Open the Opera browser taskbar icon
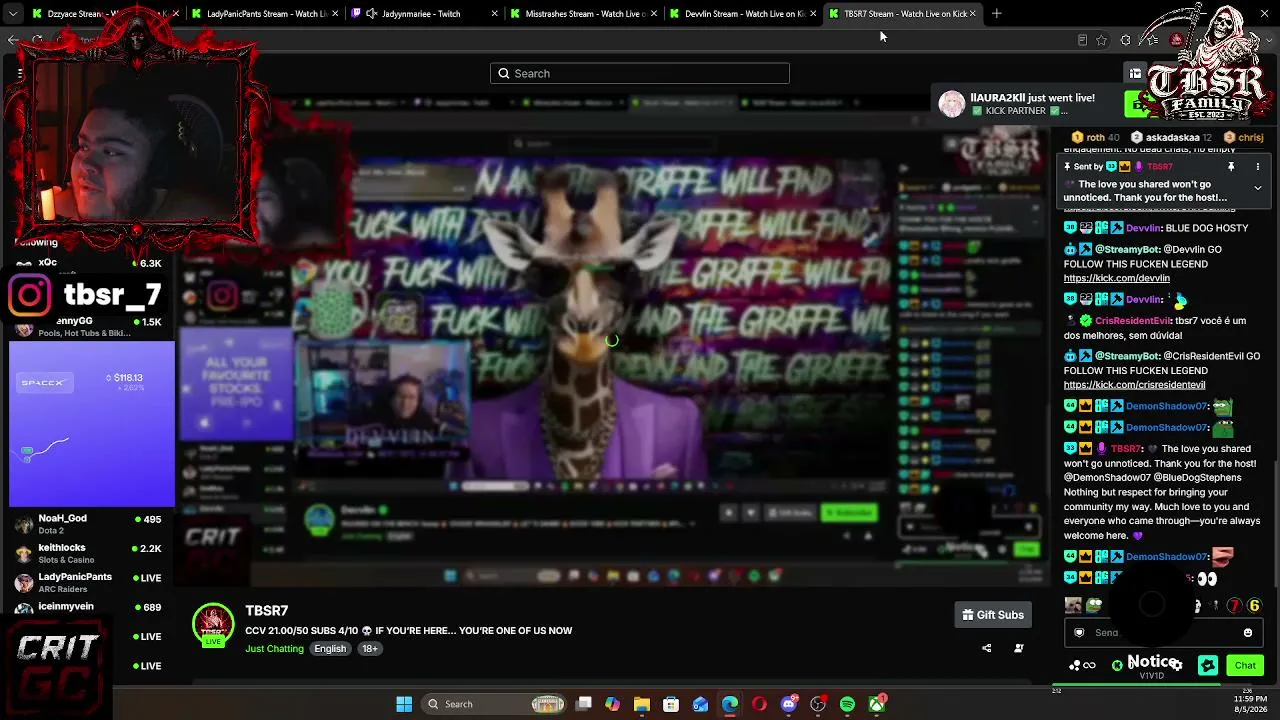This screenshot has height=720, width=1280. click(759, 704)
